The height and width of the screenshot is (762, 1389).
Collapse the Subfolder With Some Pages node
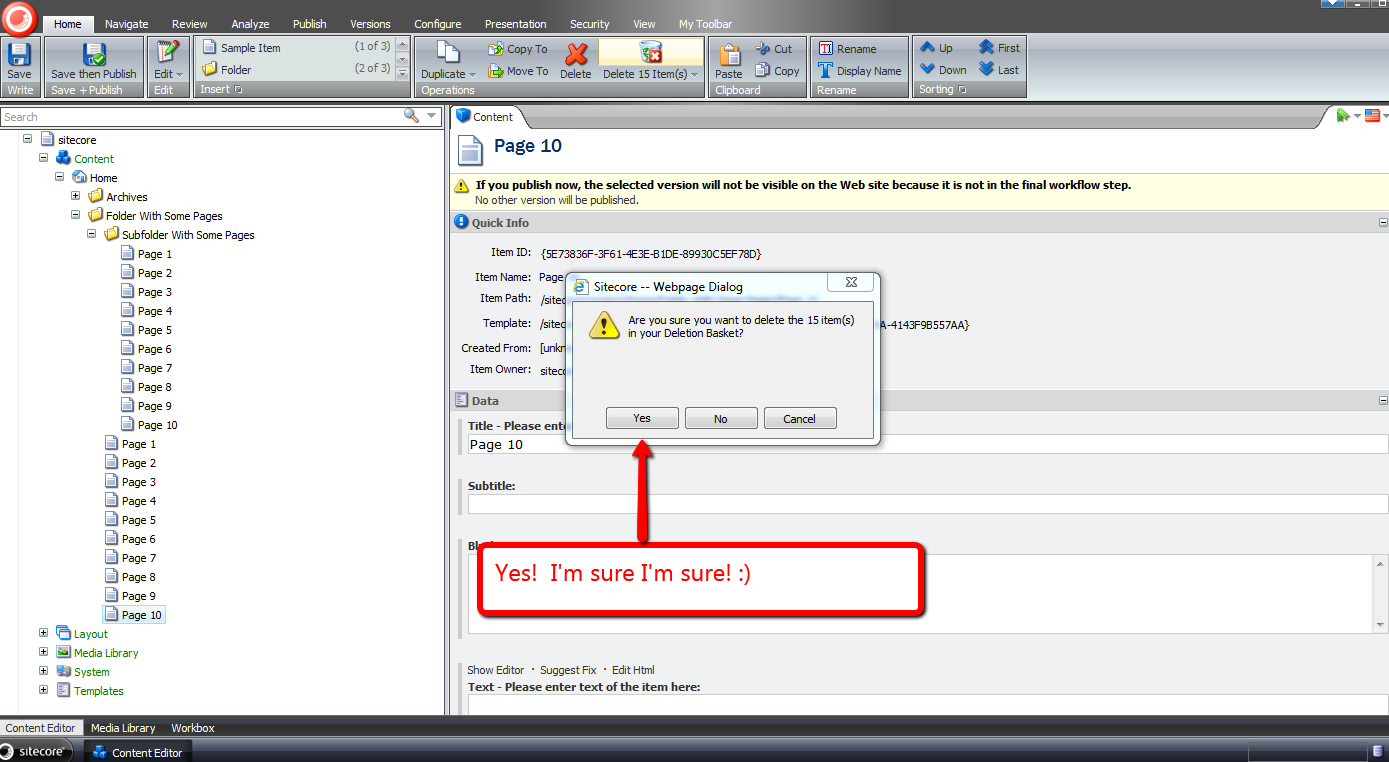92,235
